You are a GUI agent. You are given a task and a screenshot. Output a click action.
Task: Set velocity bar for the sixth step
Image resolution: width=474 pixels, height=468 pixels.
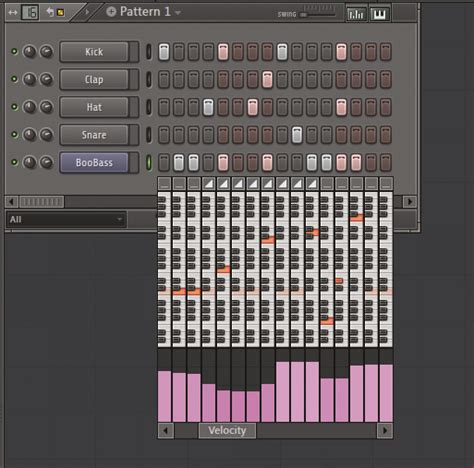pyautogui.click(x=238, y=406)
